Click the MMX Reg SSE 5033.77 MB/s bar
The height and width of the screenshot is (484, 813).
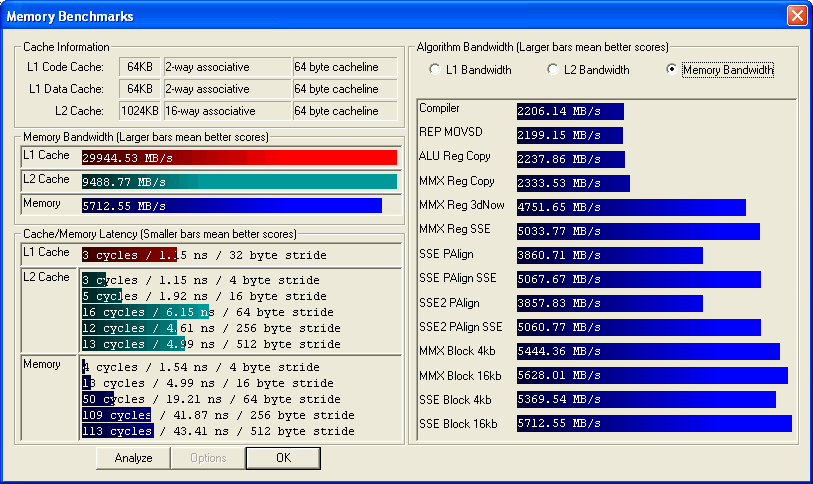(638, 231)
